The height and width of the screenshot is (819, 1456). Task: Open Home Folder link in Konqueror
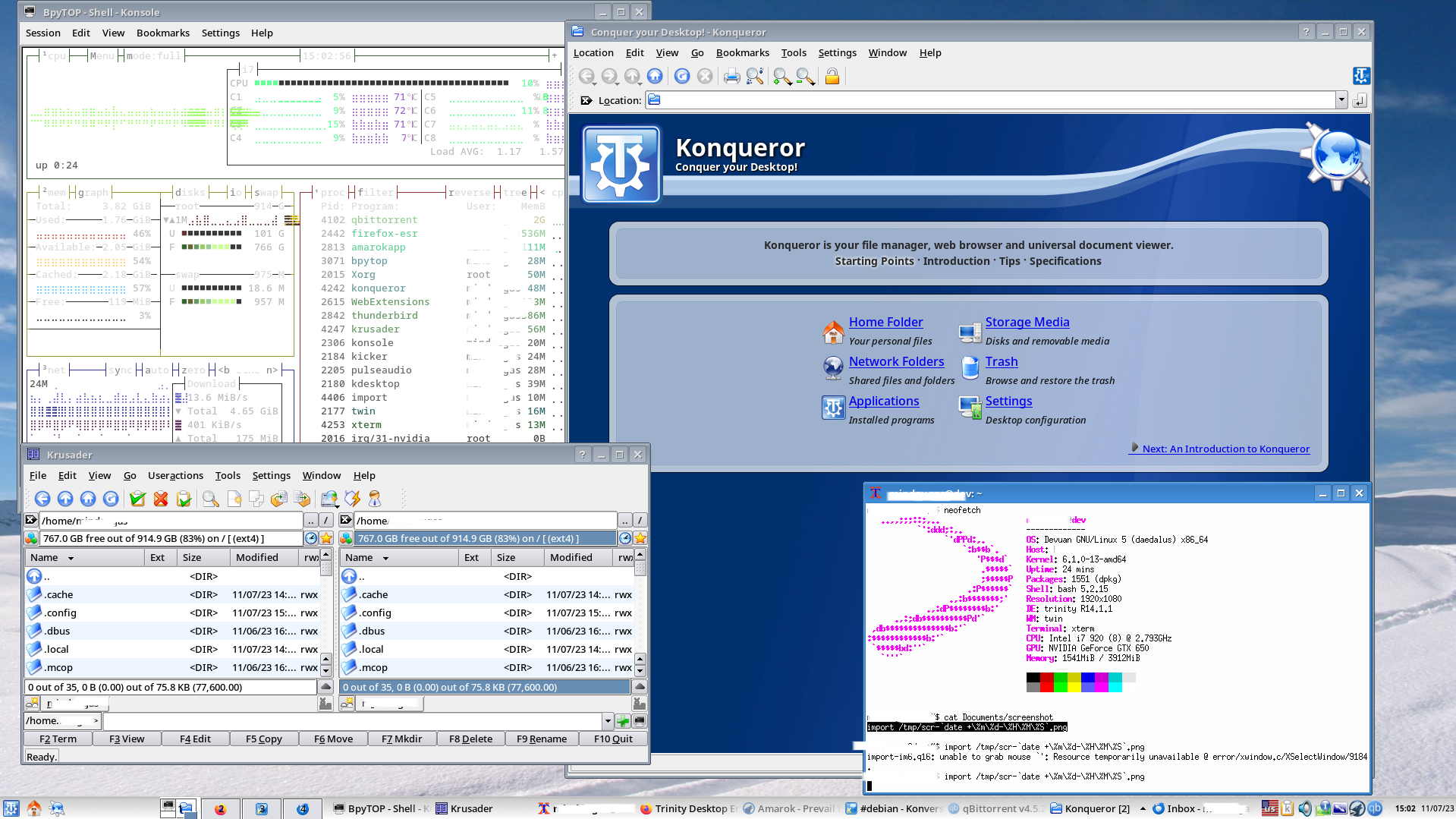coord(885,322)
